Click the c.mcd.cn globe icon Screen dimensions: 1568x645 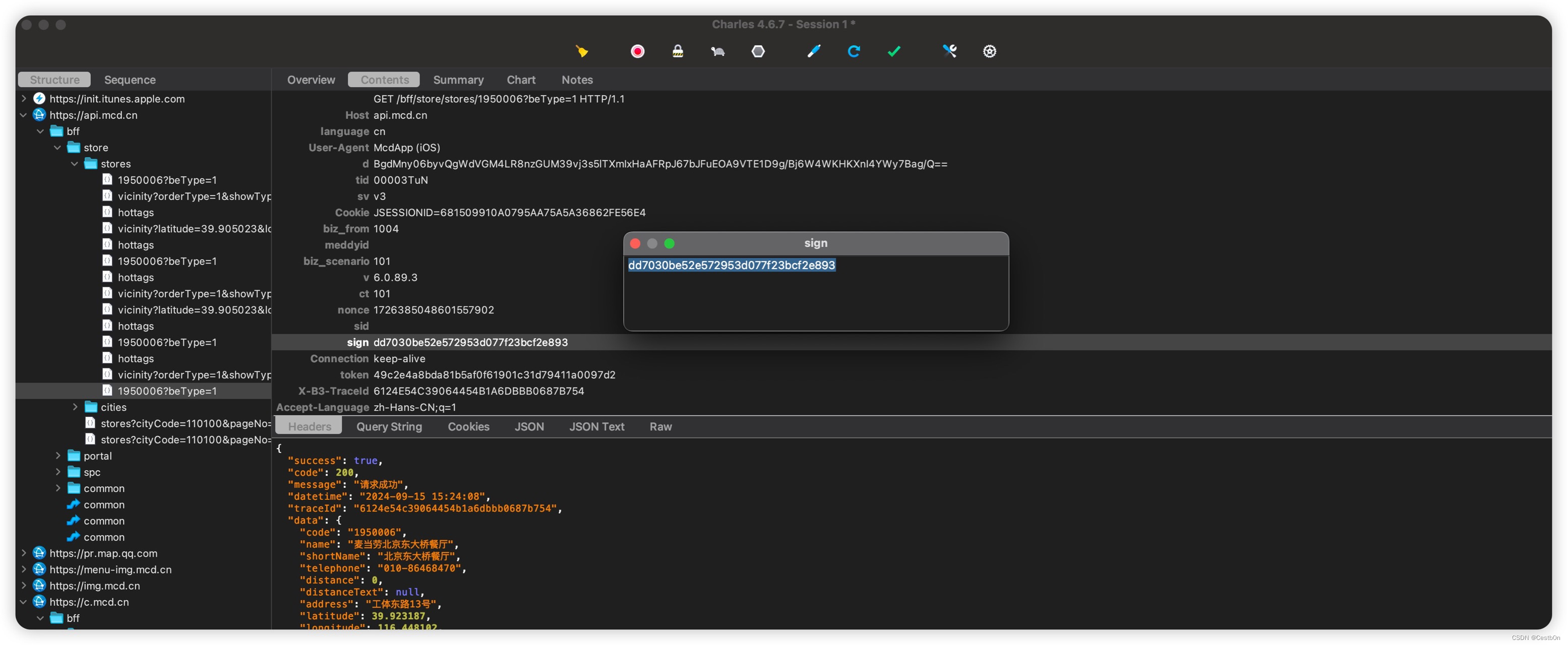39,601
